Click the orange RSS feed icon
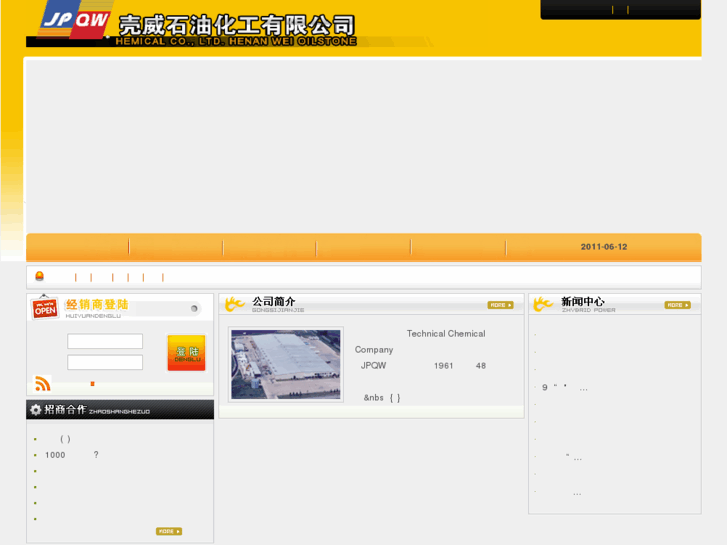727x545 pixels. point(42,384)
